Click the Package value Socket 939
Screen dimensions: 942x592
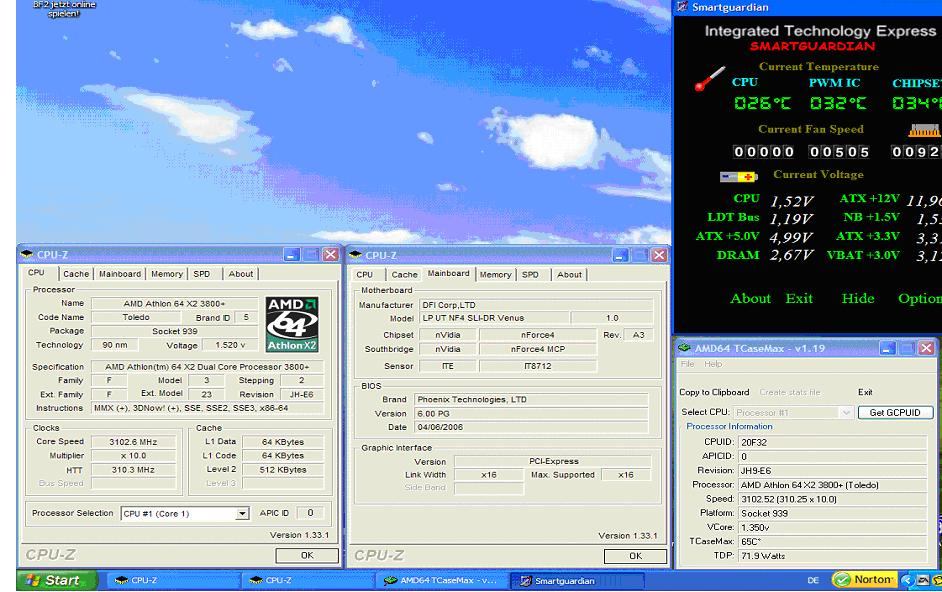tap(175, 331)
